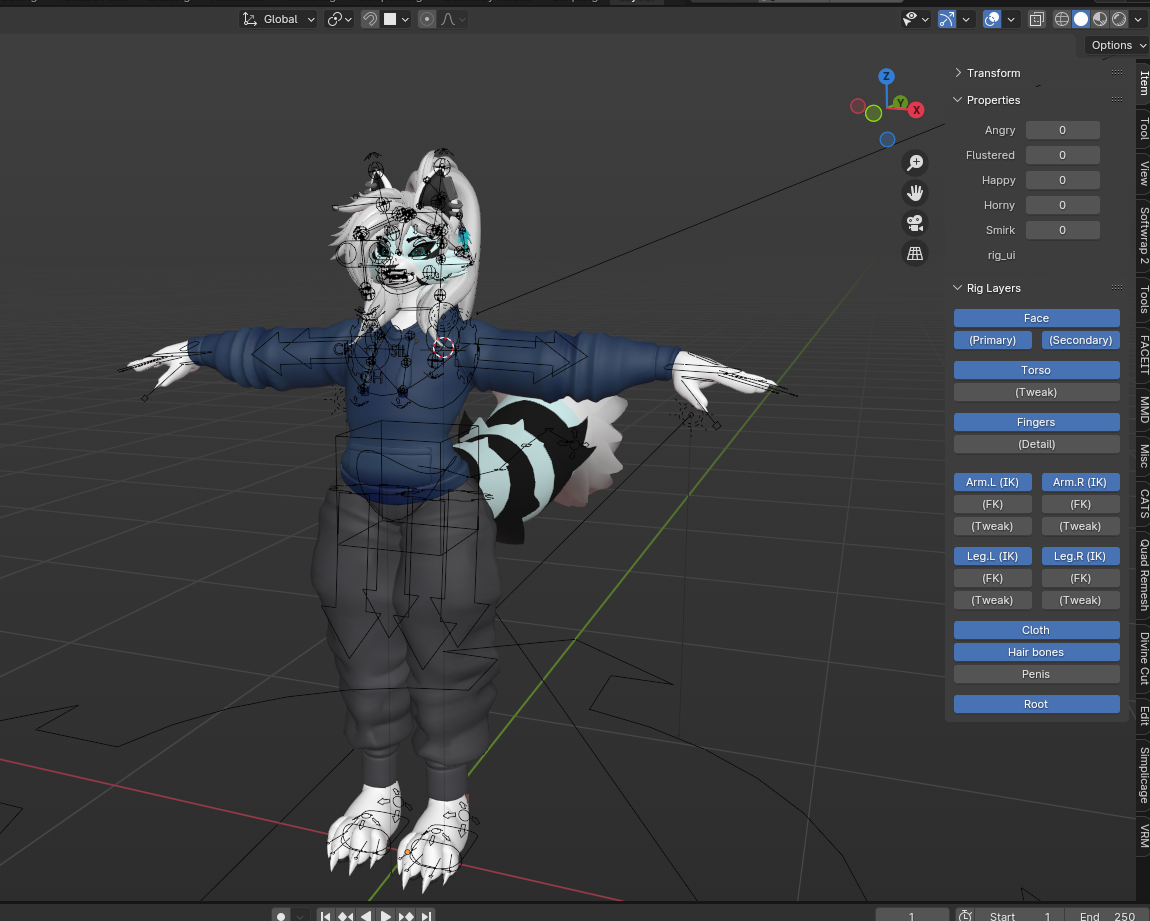1150x921 pixels.
Task: Enable the Fingers (Detail) layer
Action: click(1036, 444)
